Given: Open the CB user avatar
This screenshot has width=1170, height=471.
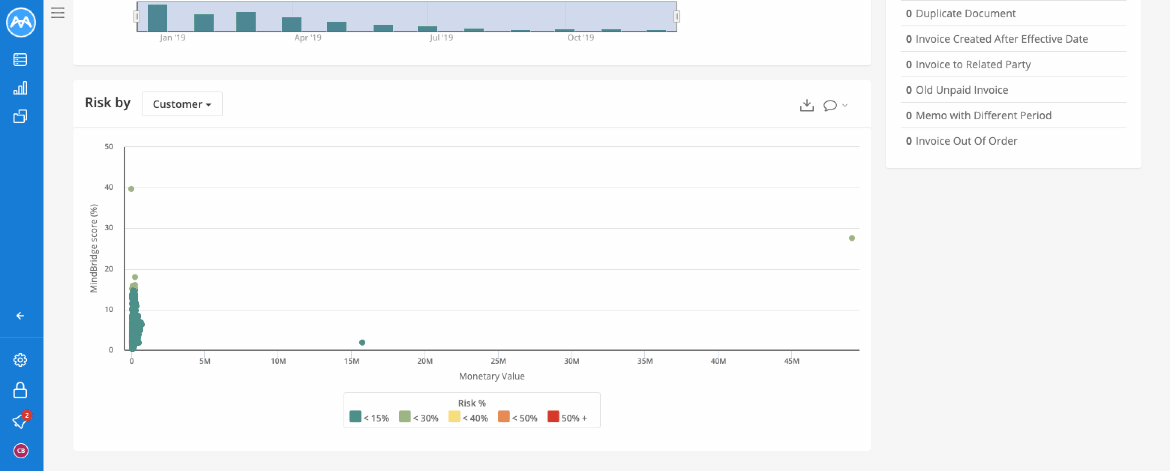Looking at the screenshot, I should tap(20, 450).
